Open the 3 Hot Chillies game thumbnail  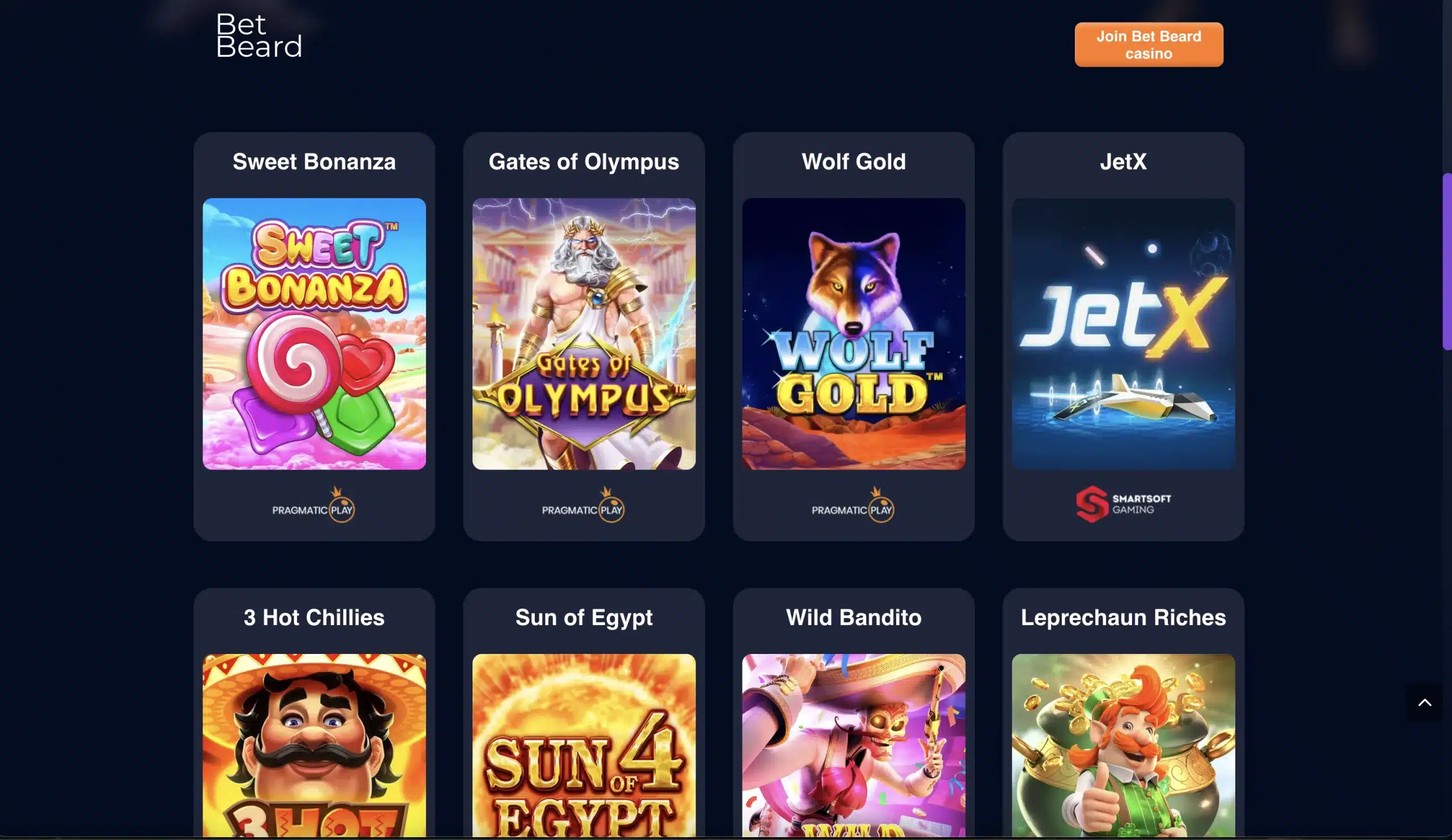(x=314, y=745)
